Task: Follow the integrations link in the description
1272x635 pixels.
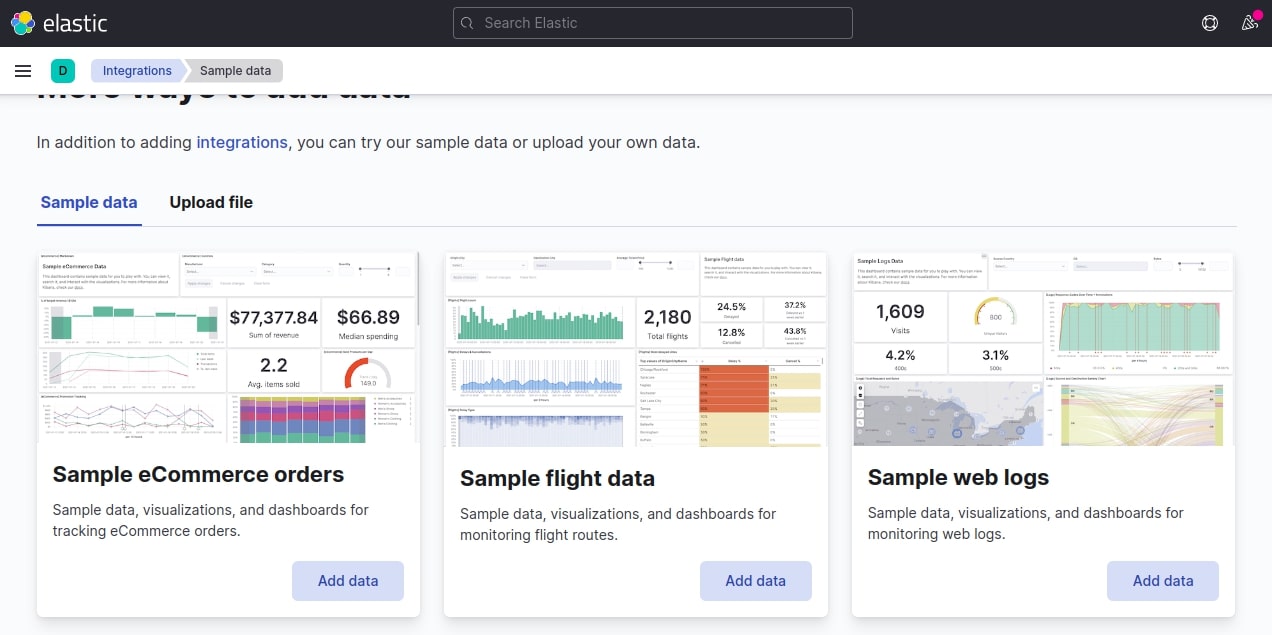Action: click(x=242, y=142)
